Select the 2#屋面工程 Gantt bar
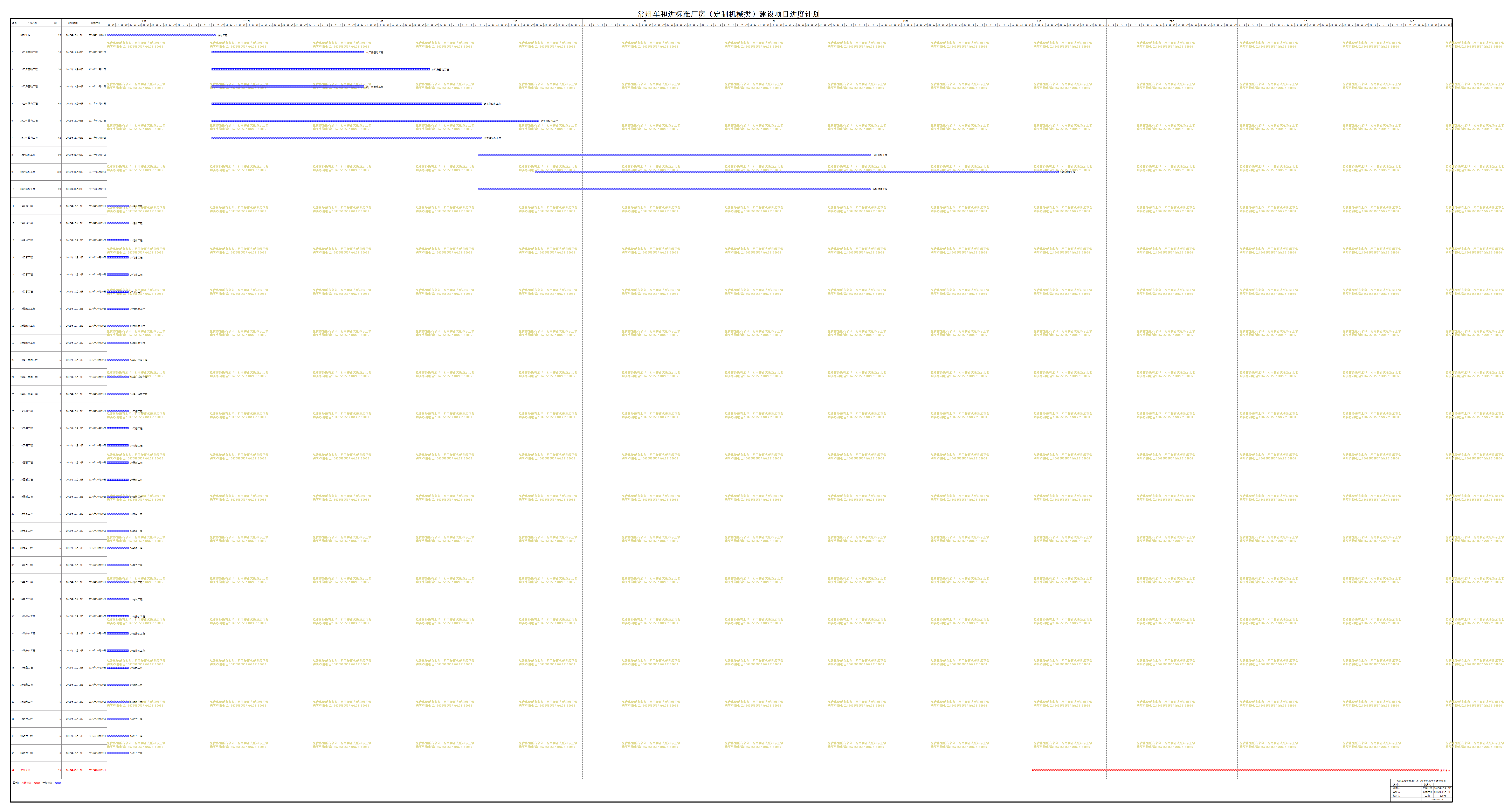 117,480
